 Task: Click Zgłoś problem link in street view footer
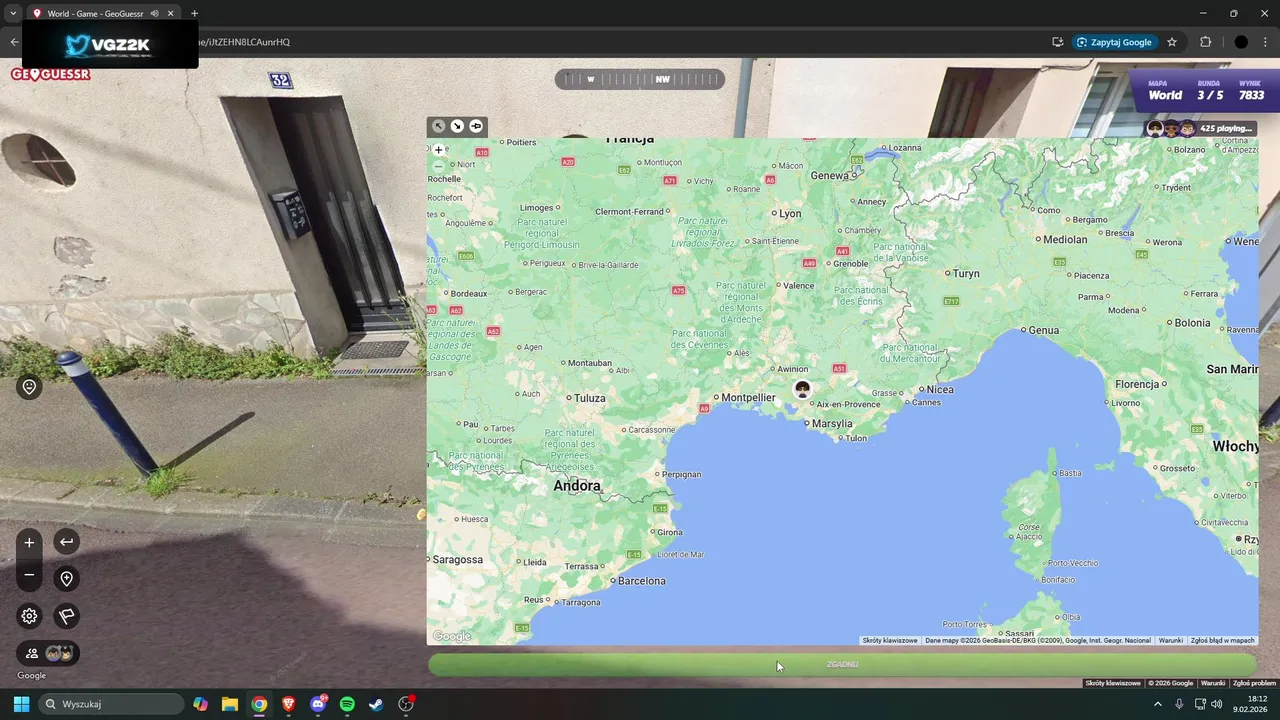[x=1254, y=683]
